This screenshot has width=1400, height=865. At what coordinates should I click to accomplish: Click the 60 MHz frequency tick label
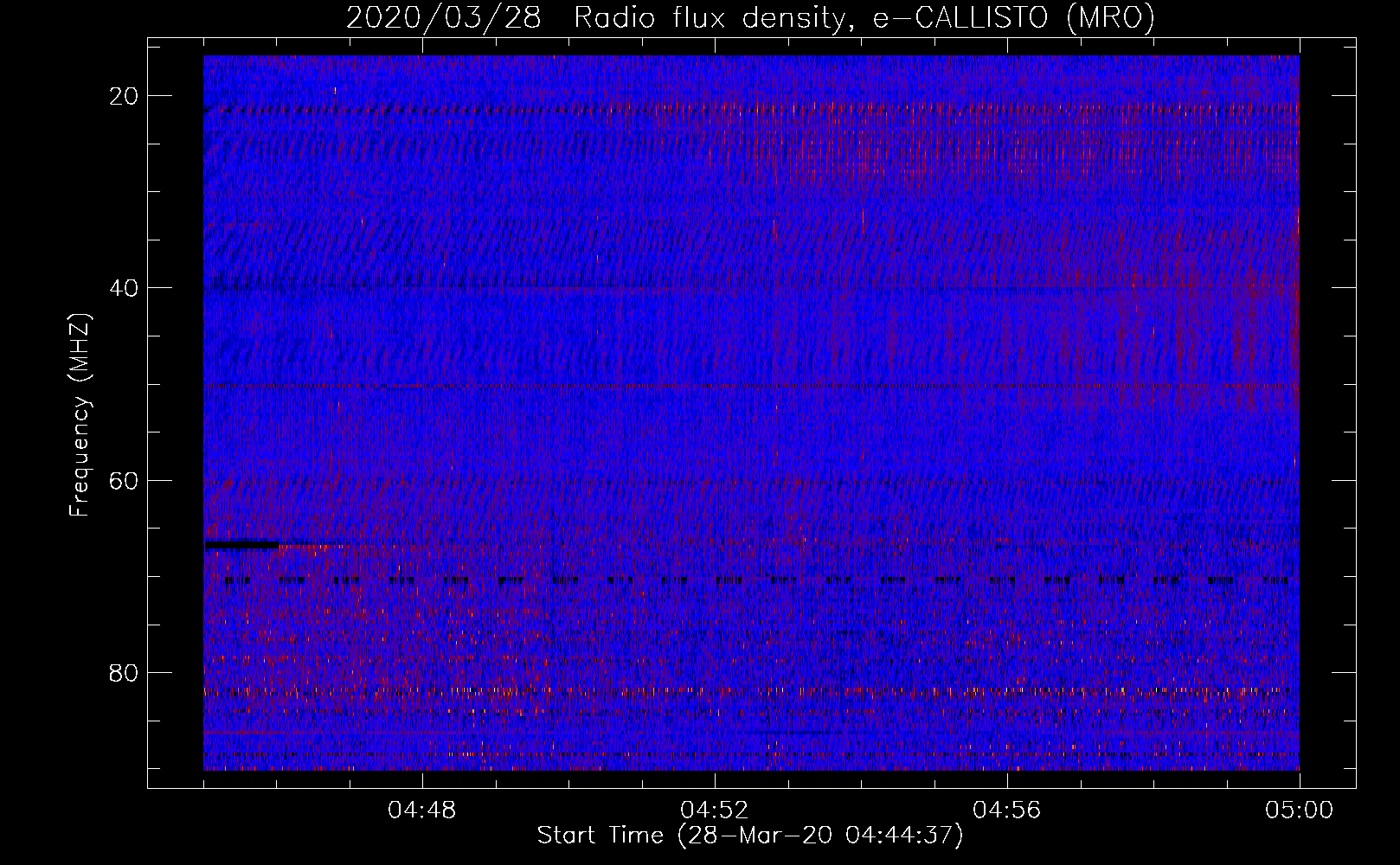125,480
